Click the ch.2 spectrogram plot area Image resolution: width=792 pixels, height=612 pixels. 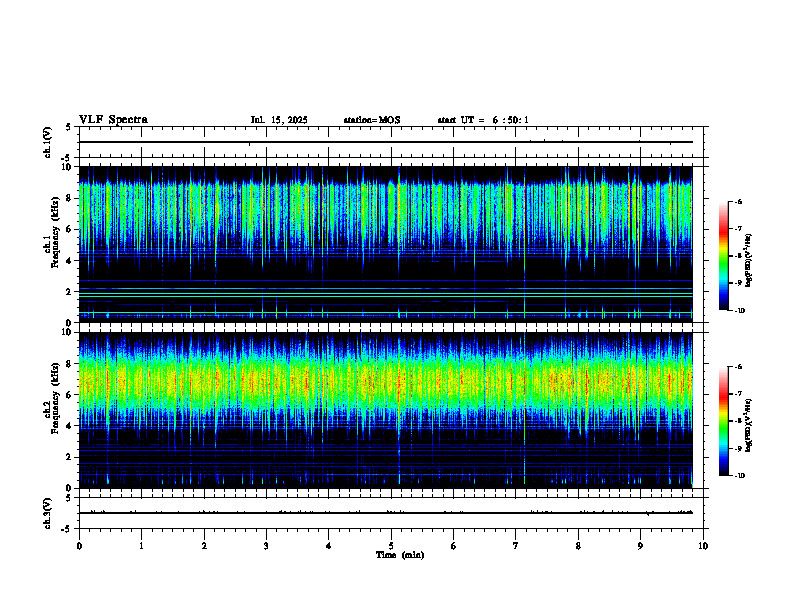pyautogui.click(x=386, y=410)
